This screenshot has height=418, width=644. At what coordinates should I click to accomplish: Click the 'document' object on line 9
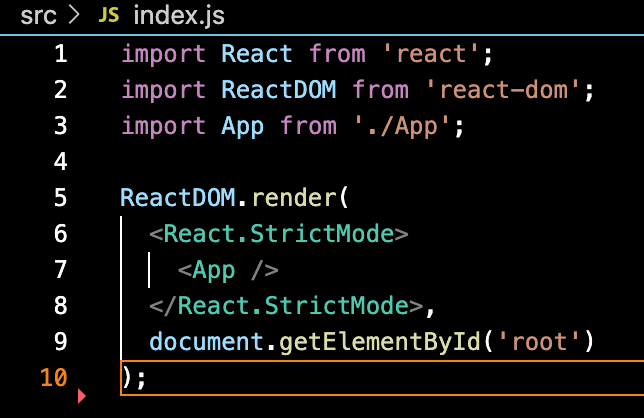tap(206, 341)
